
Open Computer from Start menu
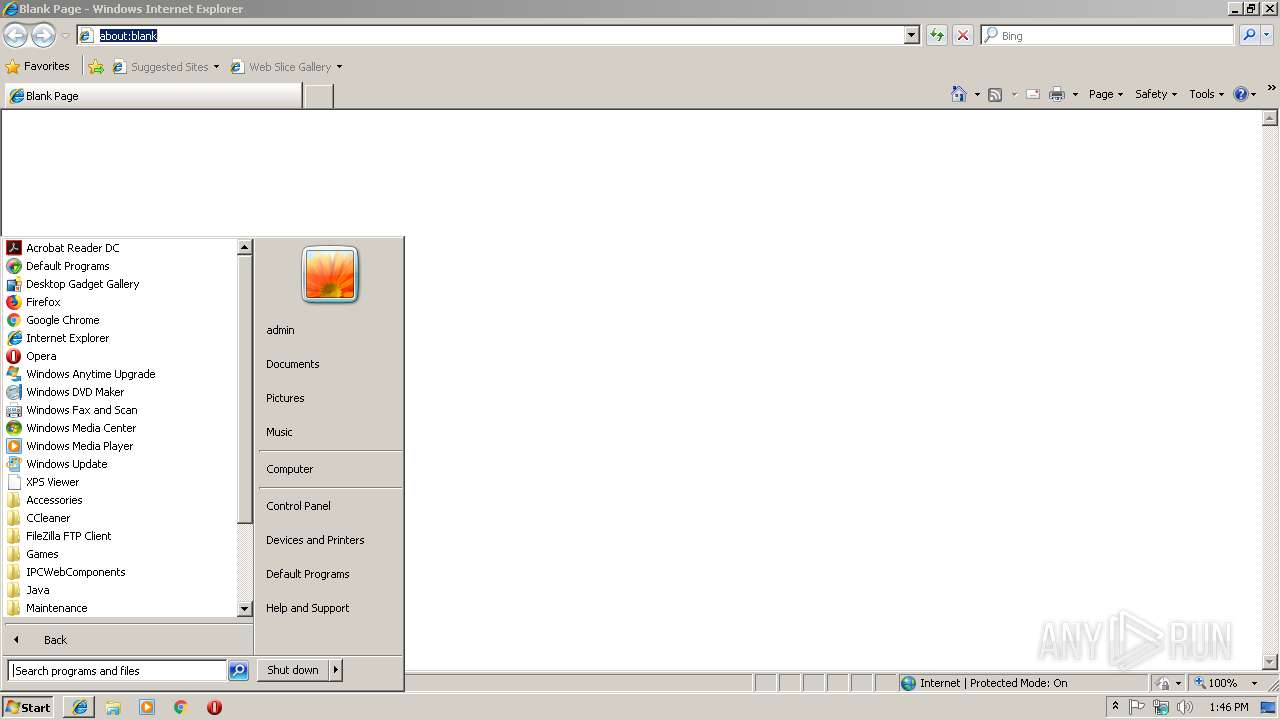289,469
